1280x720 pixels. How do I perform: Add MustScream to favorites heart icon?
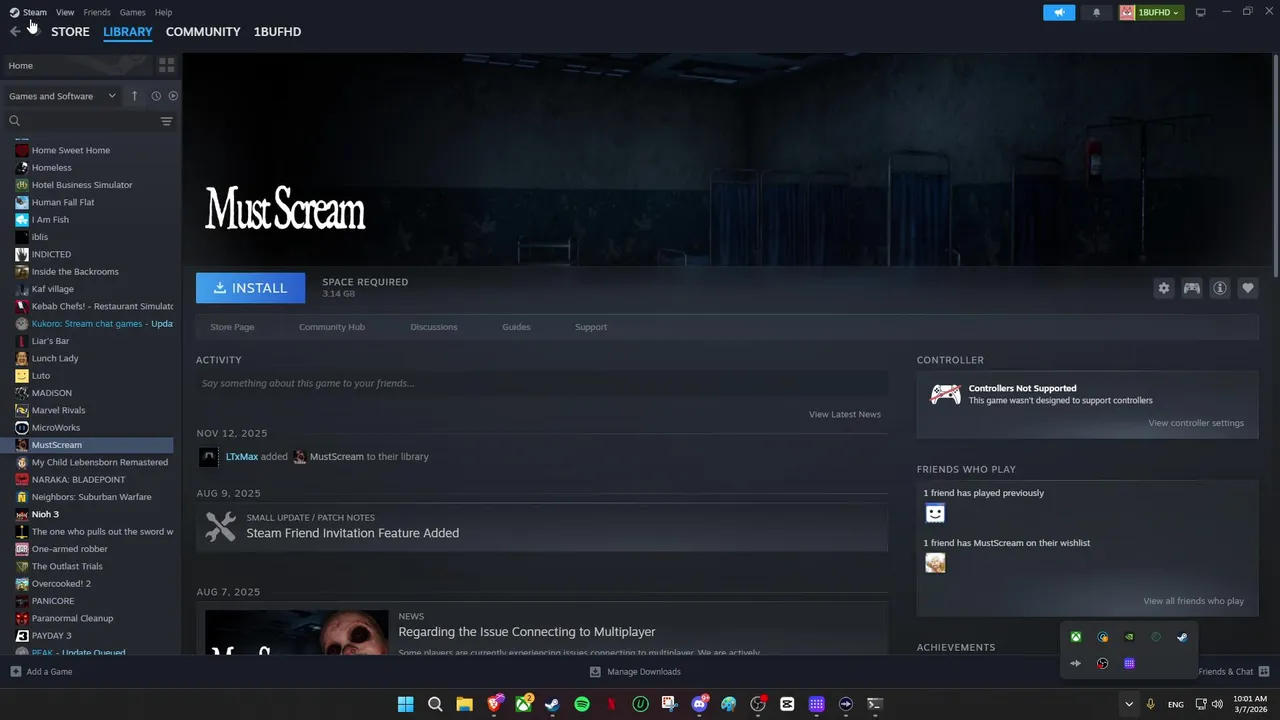[x=1248, y=288]
